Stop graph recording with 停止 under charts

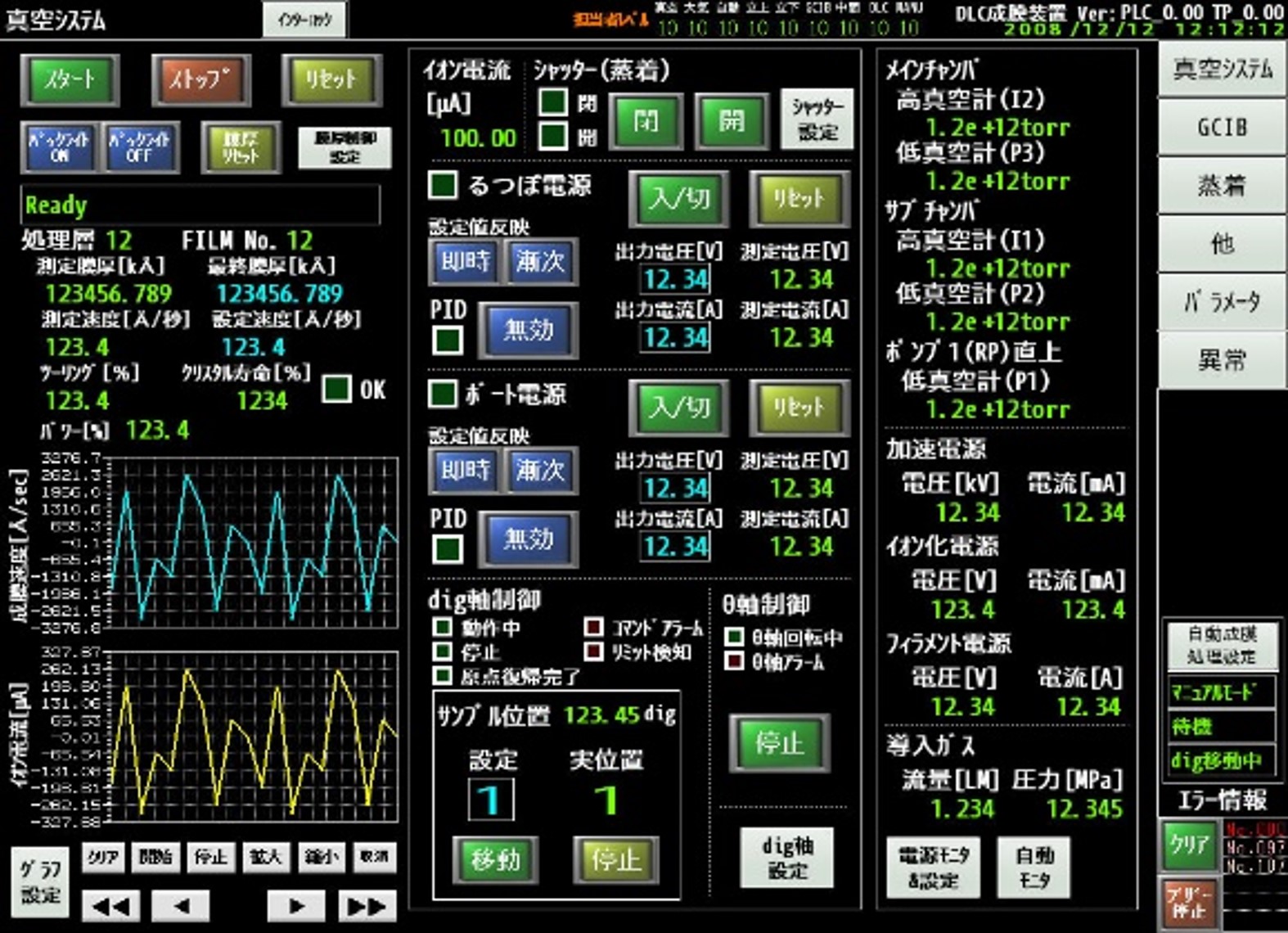tap(210, 857)
